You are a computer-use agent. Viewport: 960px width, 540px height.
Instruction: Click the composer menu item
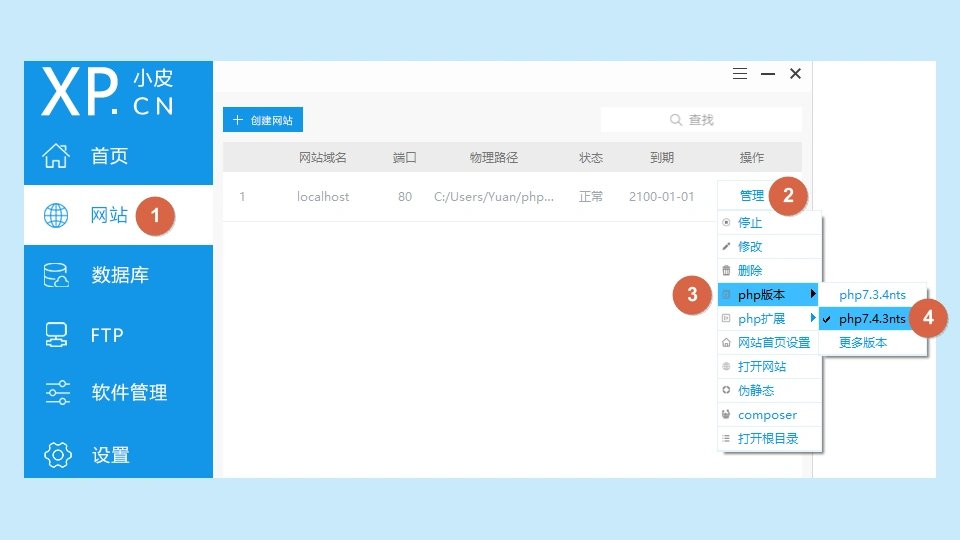pos(767,415)
